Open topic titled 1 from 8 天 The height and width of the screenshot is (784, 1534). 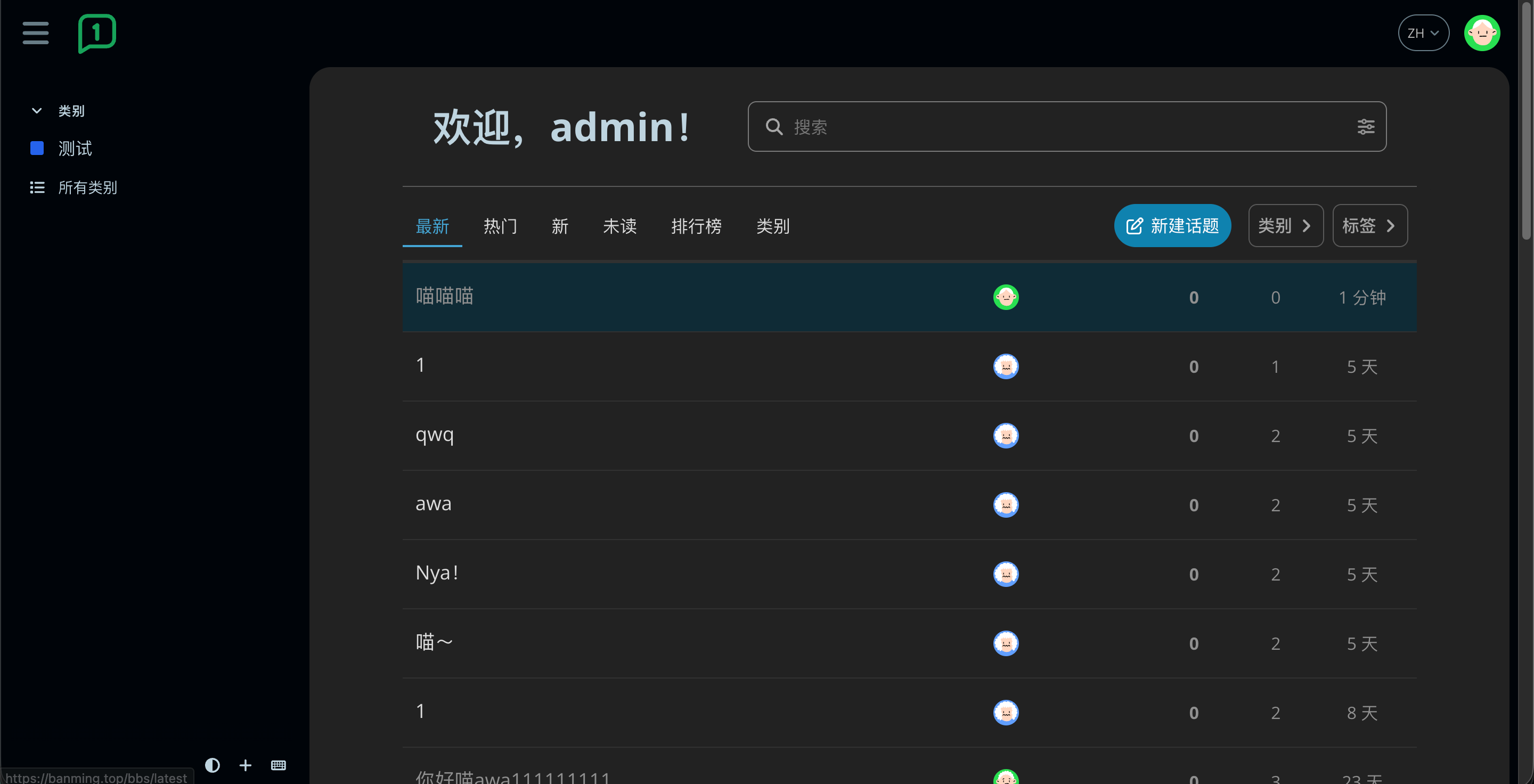[x=420, y=711]
